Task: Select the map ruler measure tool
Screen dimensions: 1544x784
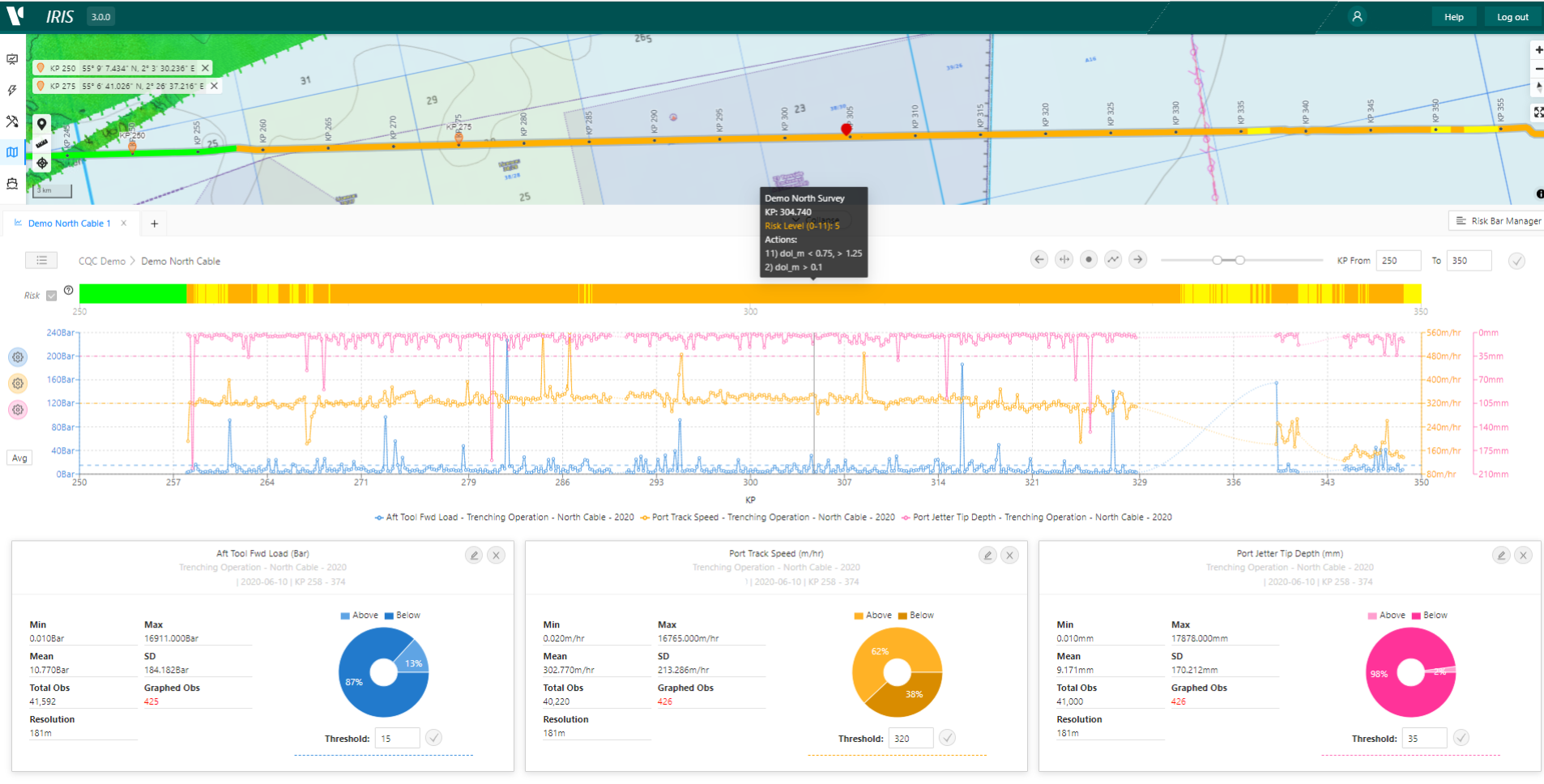Action: coord(41,143)
